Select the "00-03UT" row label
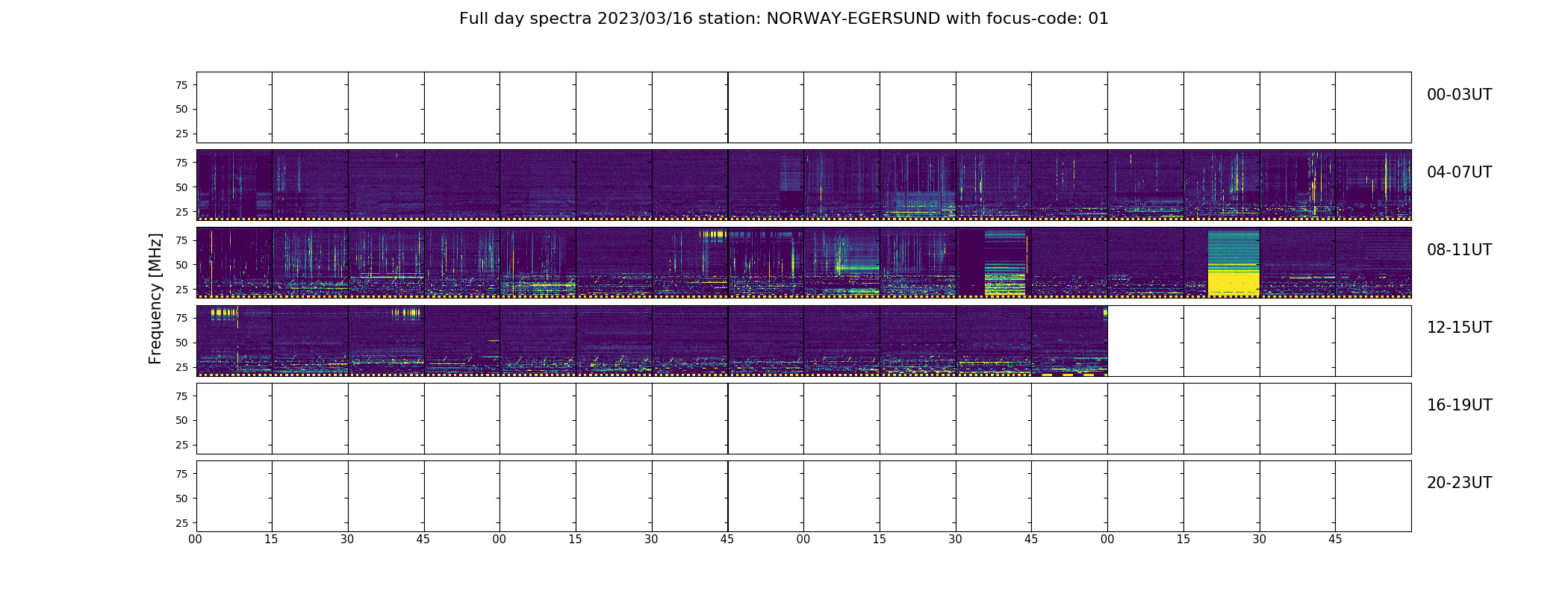The width and height of the screenshot is (1568, 597). [x=1459, y=95]
